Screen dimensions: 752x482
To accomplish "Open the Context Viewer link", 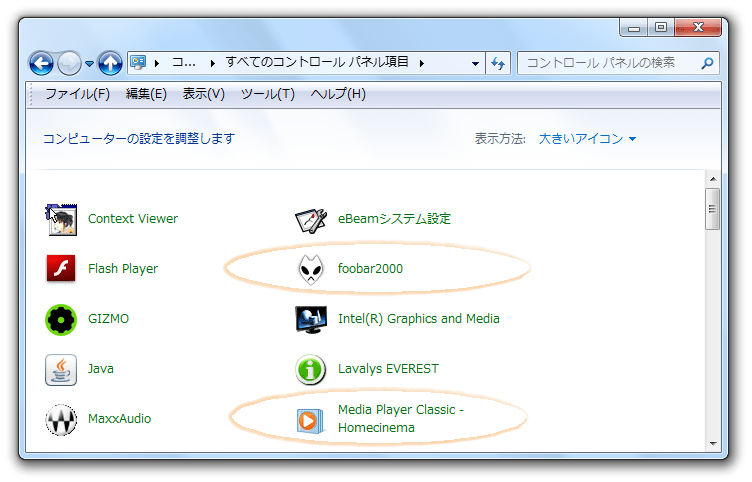I will click(x=133, y=219).
